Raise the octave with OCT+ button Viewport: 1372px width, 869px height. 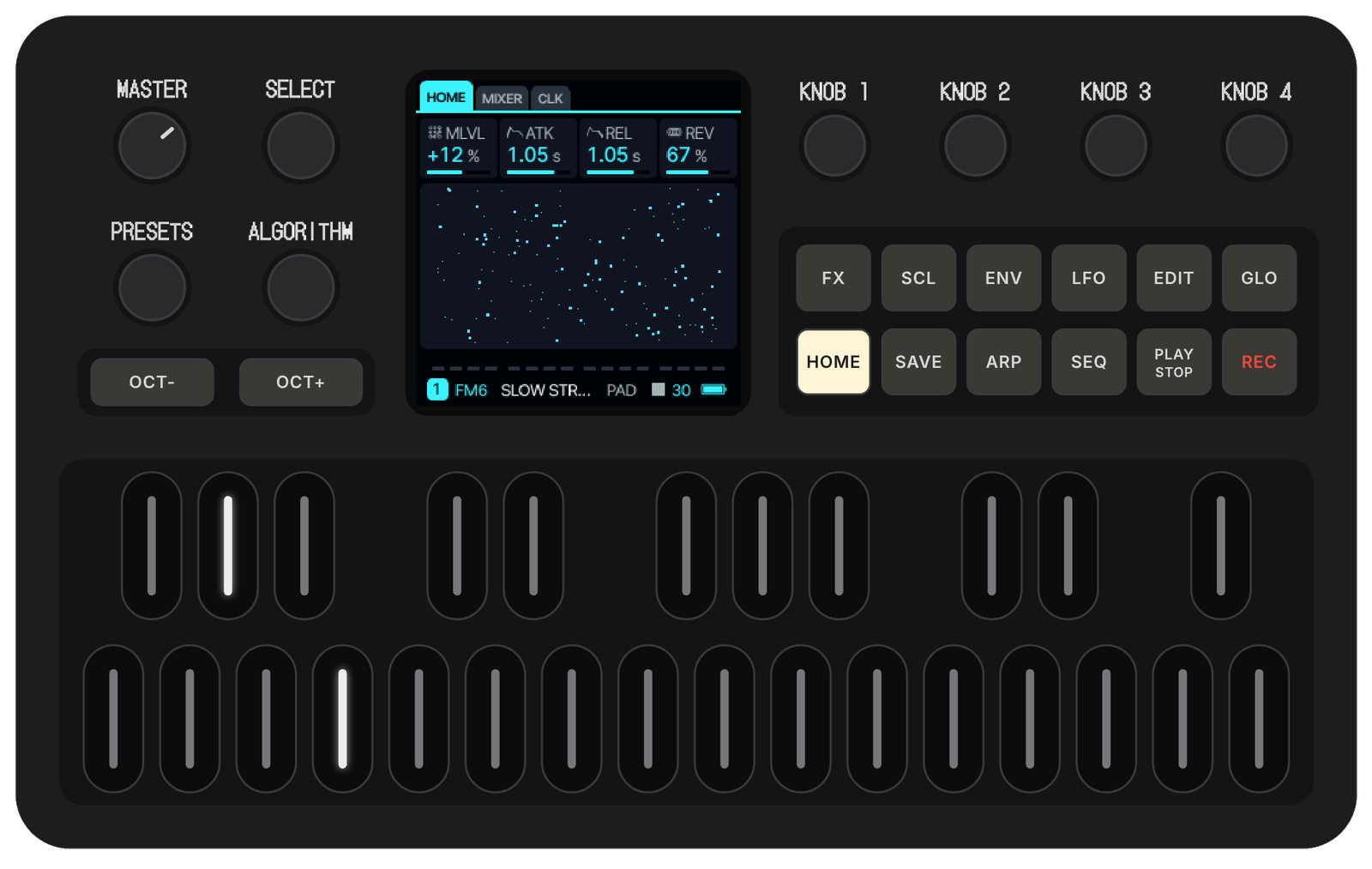[x=300, y=382]
